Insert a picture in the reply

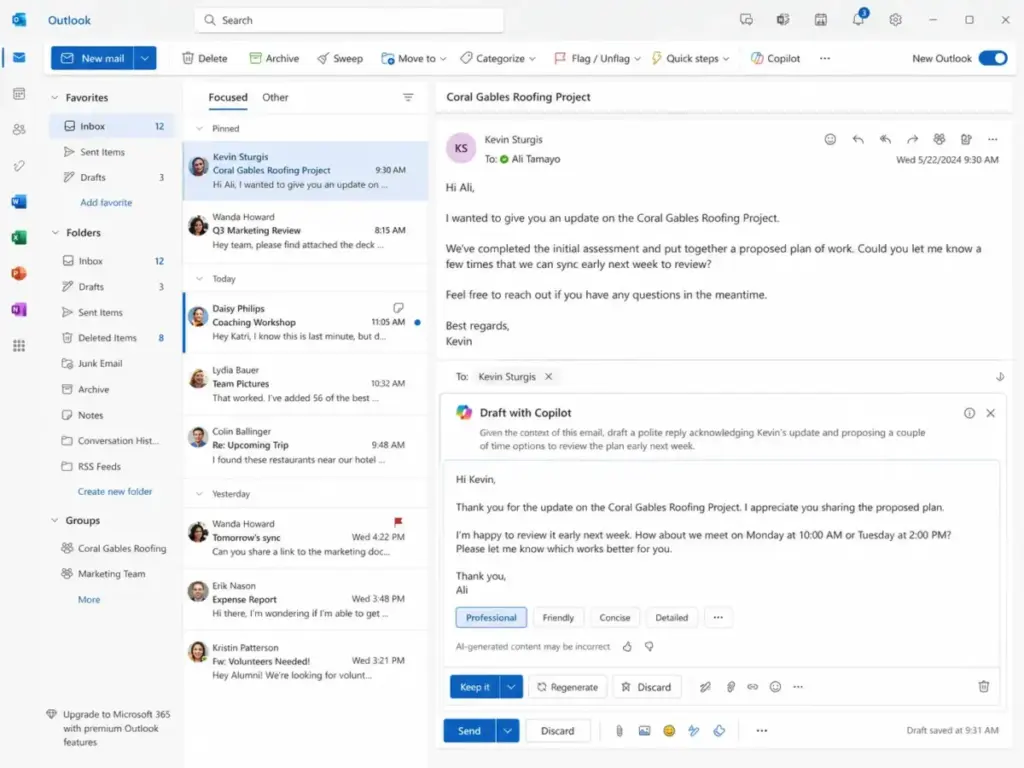[x=645, y=731]
